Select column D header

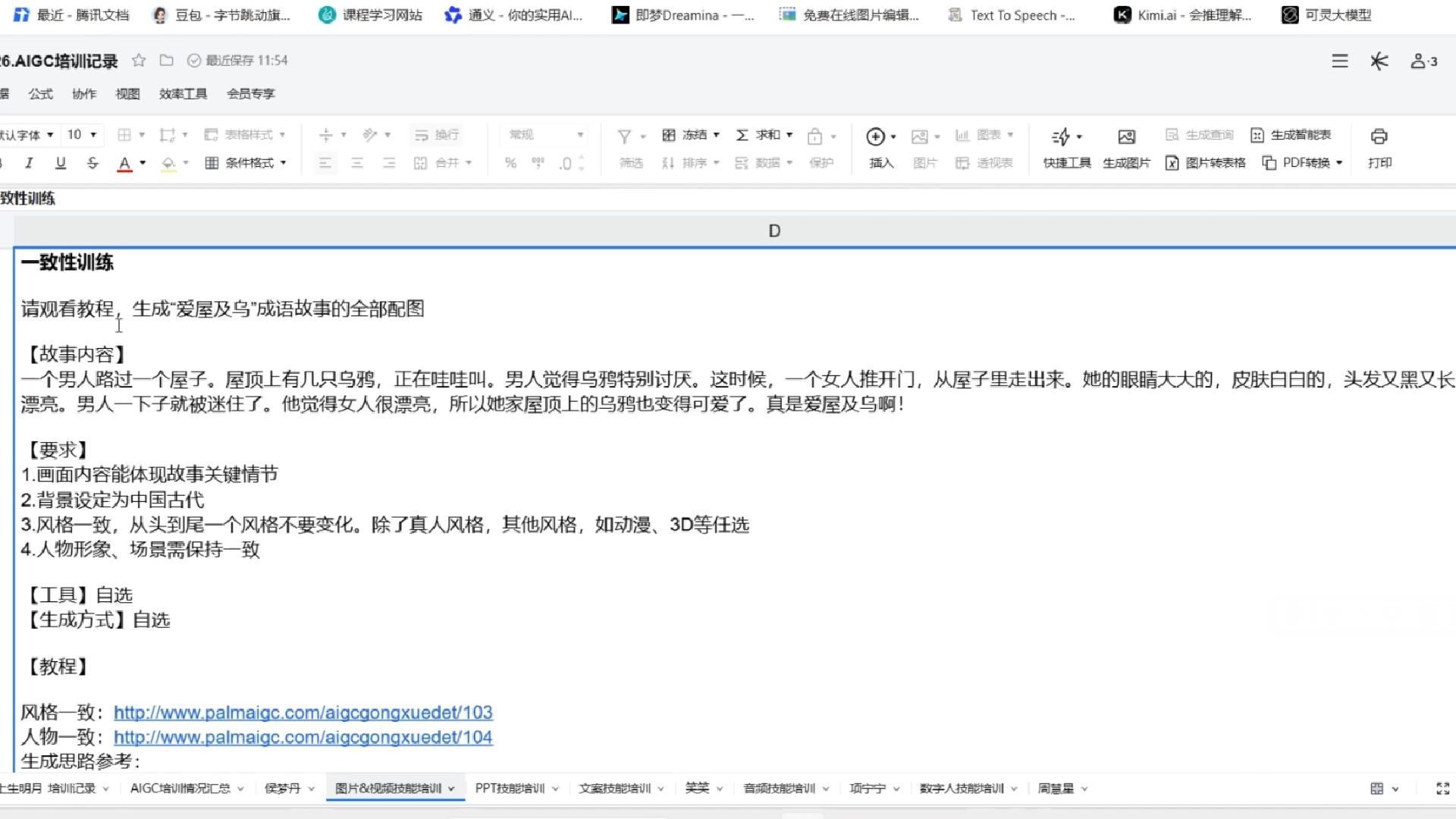click(774, 231)
